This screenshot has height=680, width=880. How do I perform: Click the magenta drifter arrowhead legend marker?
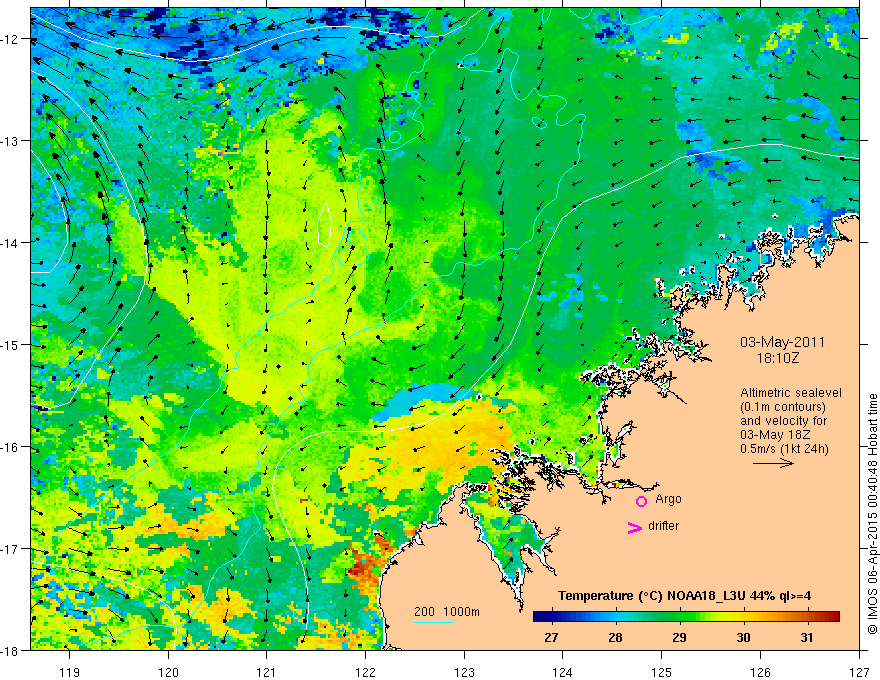635,527
